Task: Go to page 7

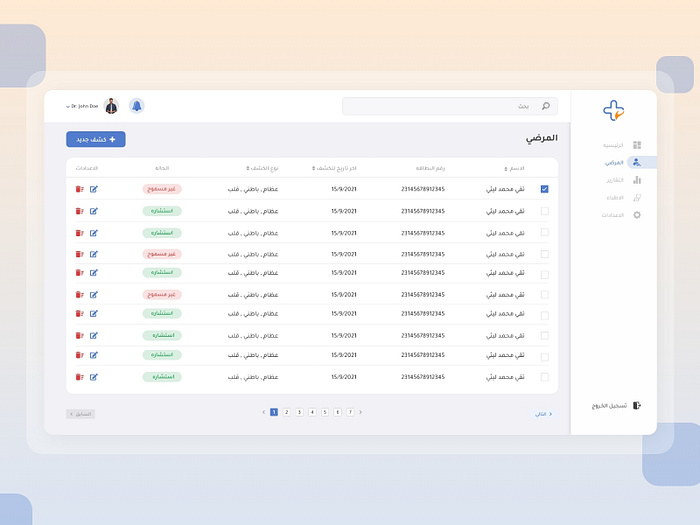Action: [x=350, y=412]
